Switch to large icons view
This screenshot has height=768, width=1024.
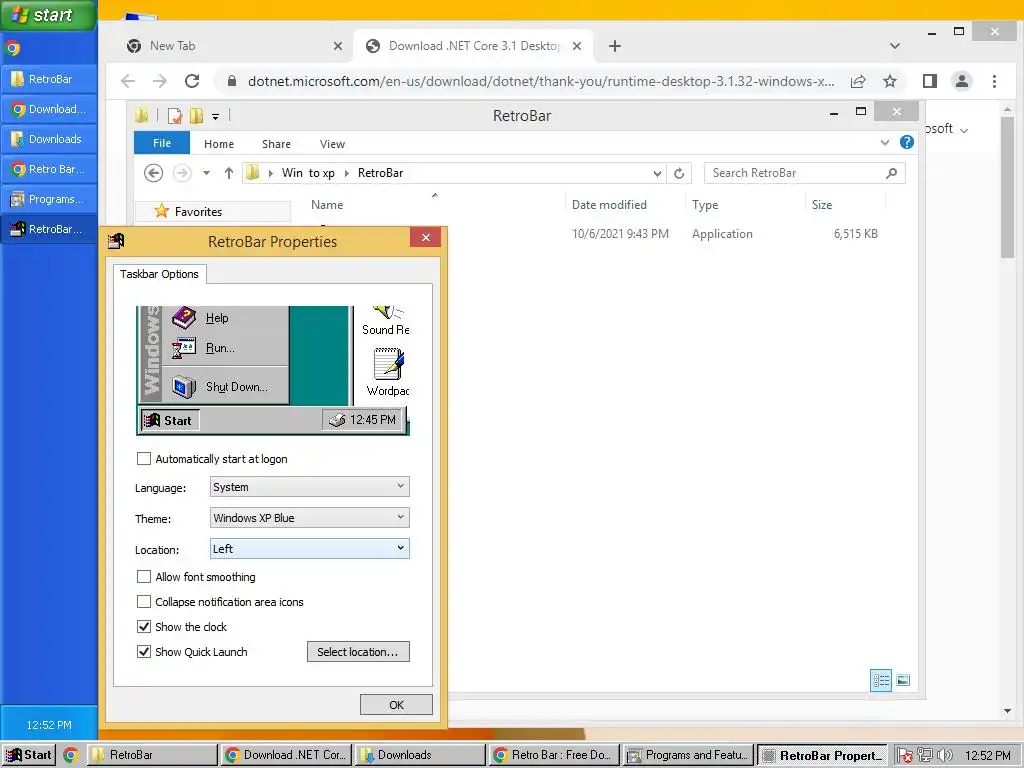click(x=903, y=680)
